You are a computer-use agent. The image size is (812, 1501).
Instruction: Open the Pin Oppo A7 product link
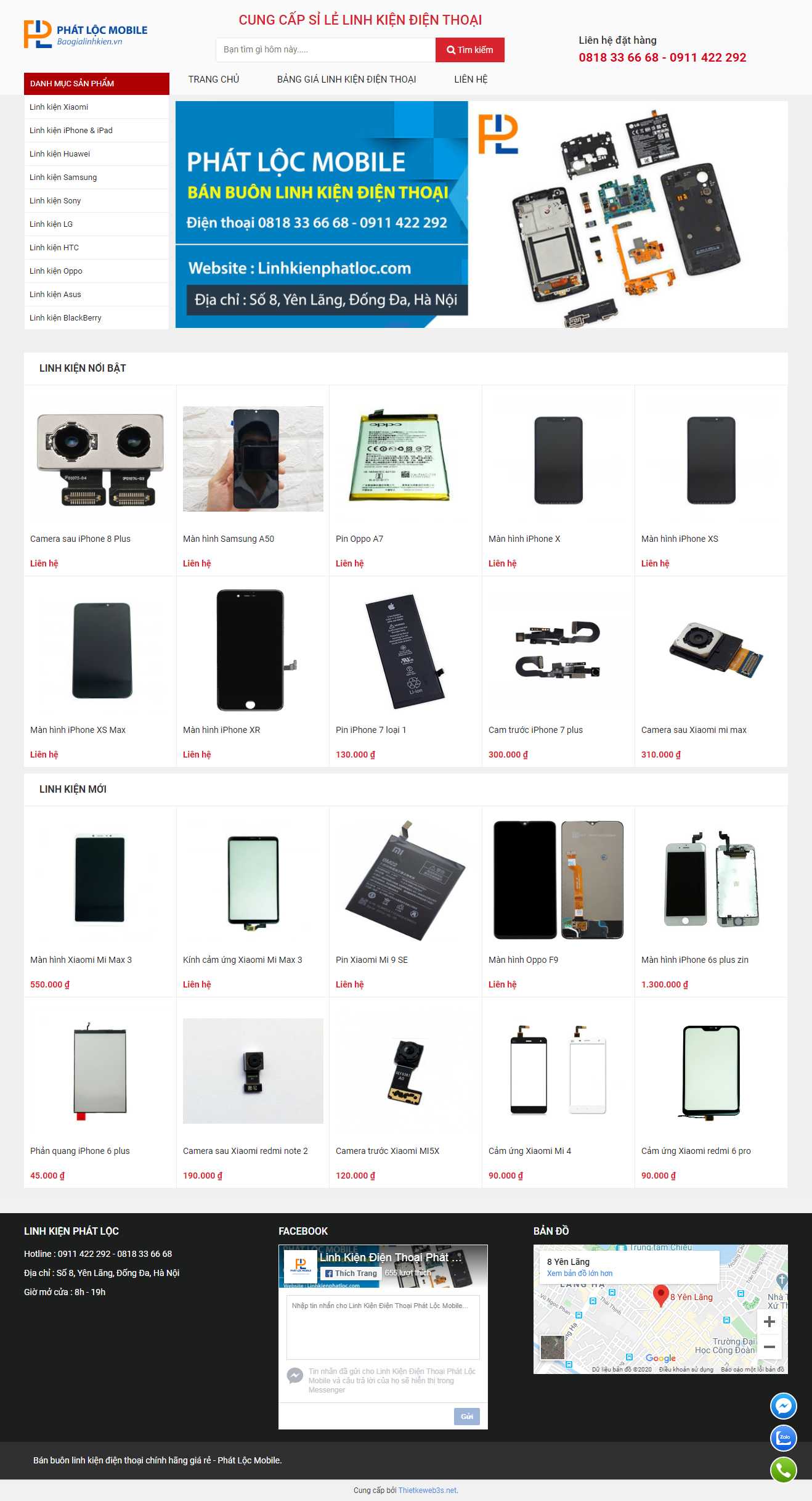tap(359, 539)
